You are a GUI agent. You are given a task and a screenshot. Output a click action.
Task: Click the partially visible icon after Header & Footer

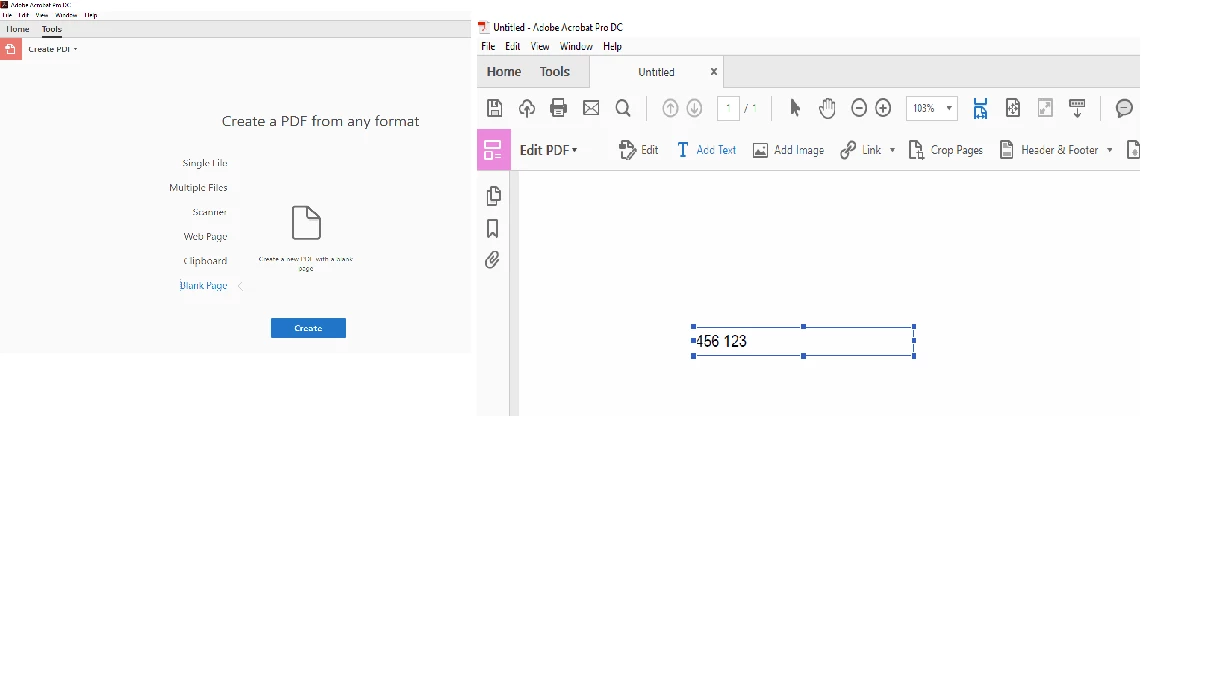click(x=1133, y=150)
